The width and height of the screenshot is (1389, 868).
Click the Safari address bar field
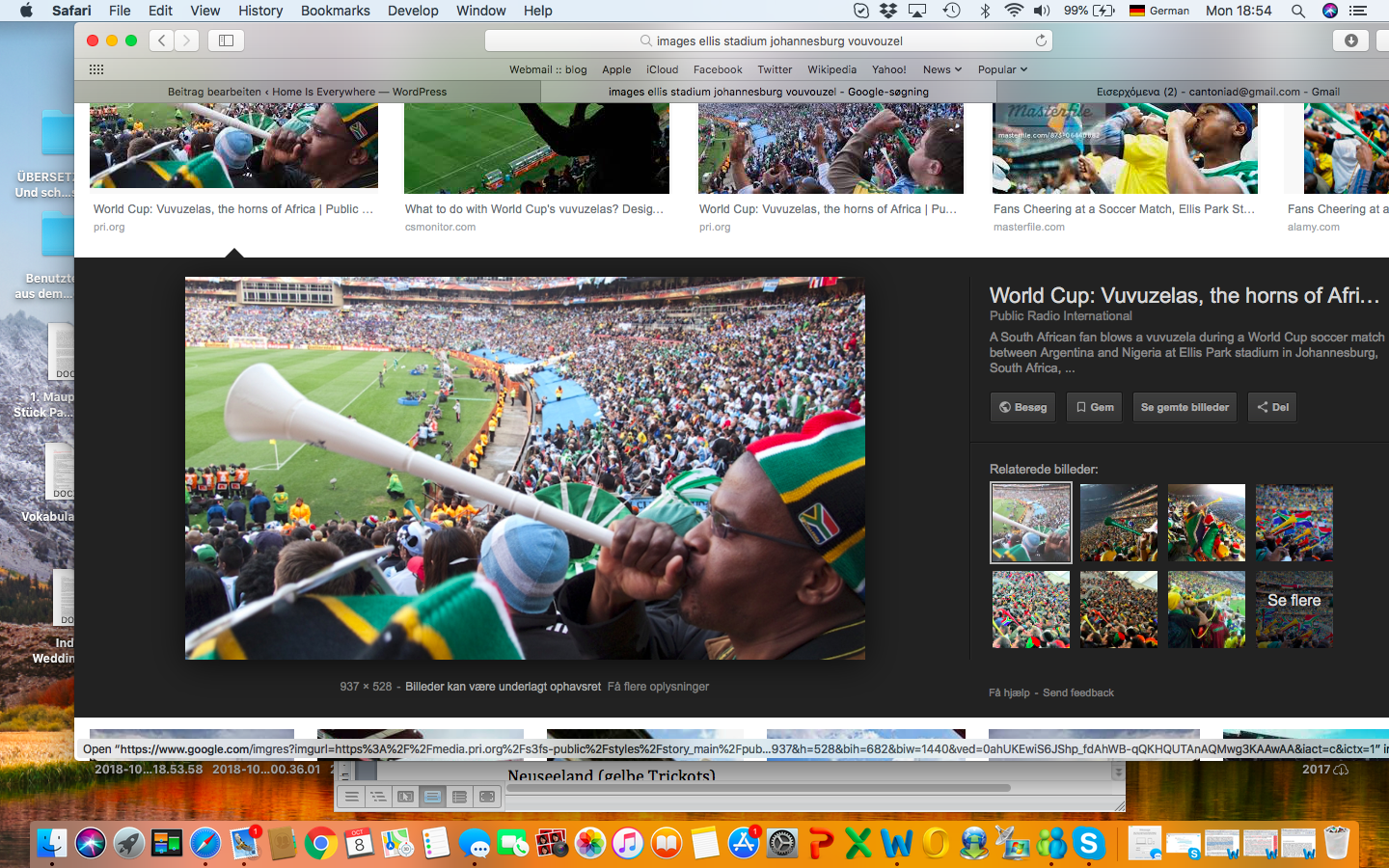pos(769,41)
